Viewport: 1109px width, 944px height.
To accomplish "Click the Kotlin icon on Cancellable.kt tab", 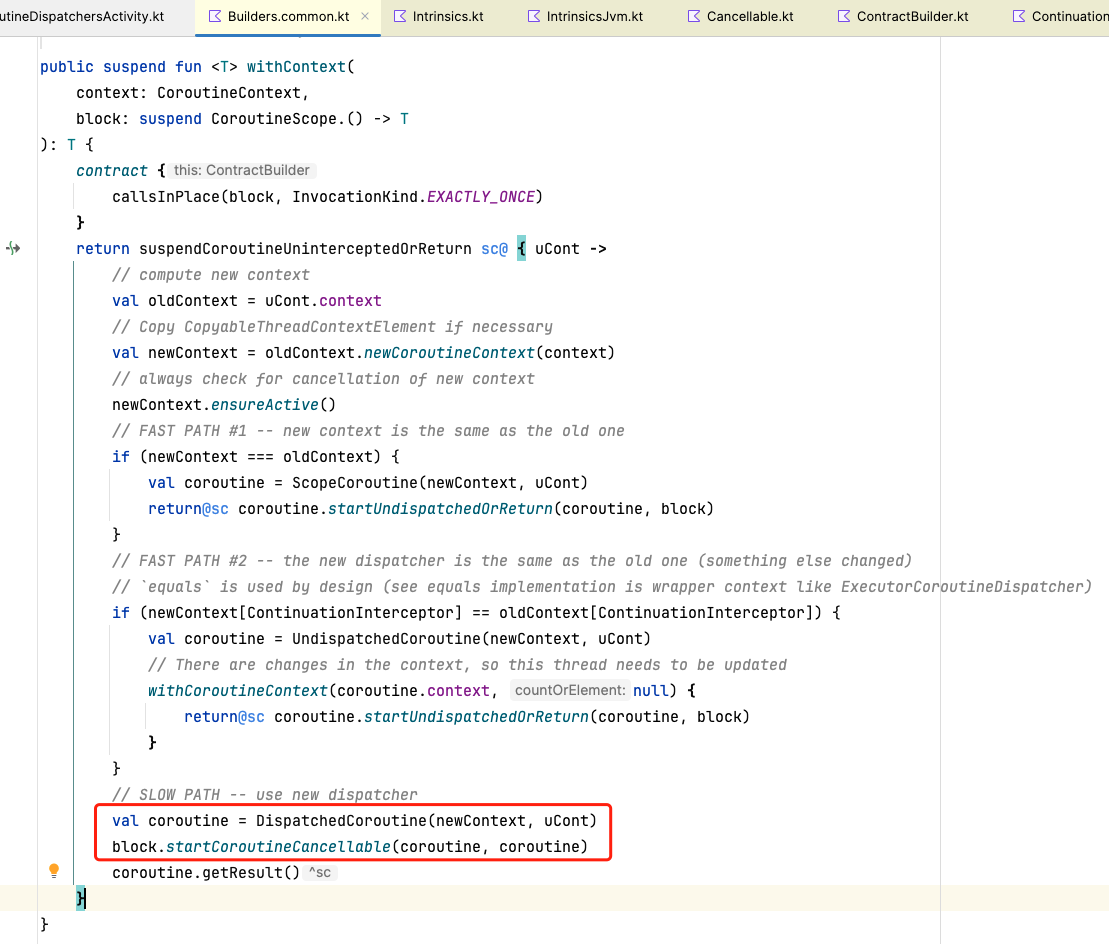I will [693, 16].
